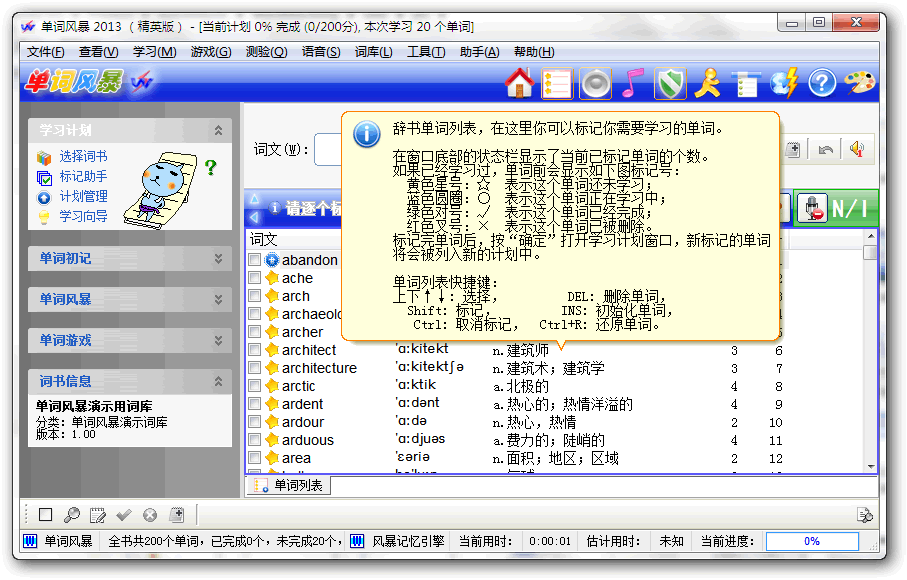The image size is (907, 580).
Task: Click the microphone N/I recording button
Action: (835, 209)
